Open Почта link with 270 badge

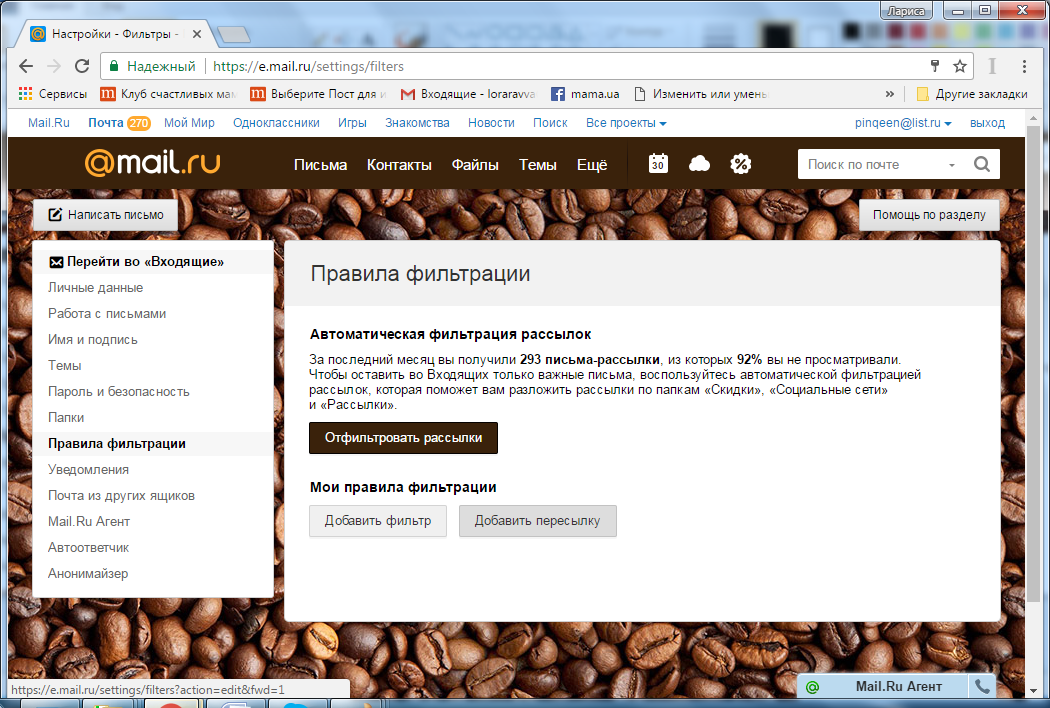119,123
